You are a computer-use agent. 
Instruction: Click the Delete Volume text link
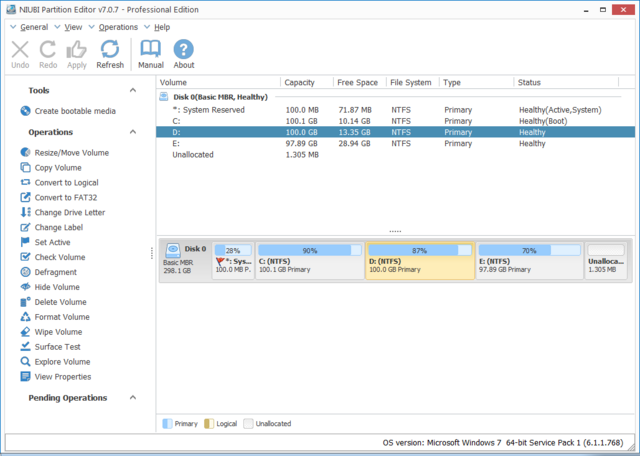(x=60, y=302)
